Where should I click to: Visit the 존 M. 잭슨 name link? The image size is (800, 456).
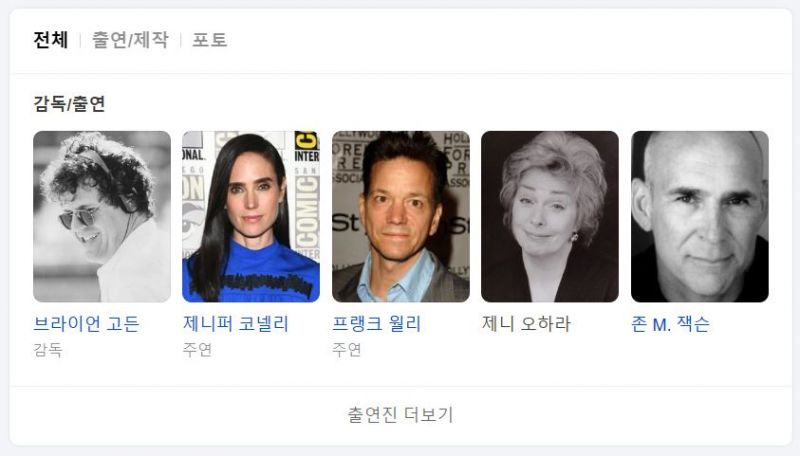670,324
